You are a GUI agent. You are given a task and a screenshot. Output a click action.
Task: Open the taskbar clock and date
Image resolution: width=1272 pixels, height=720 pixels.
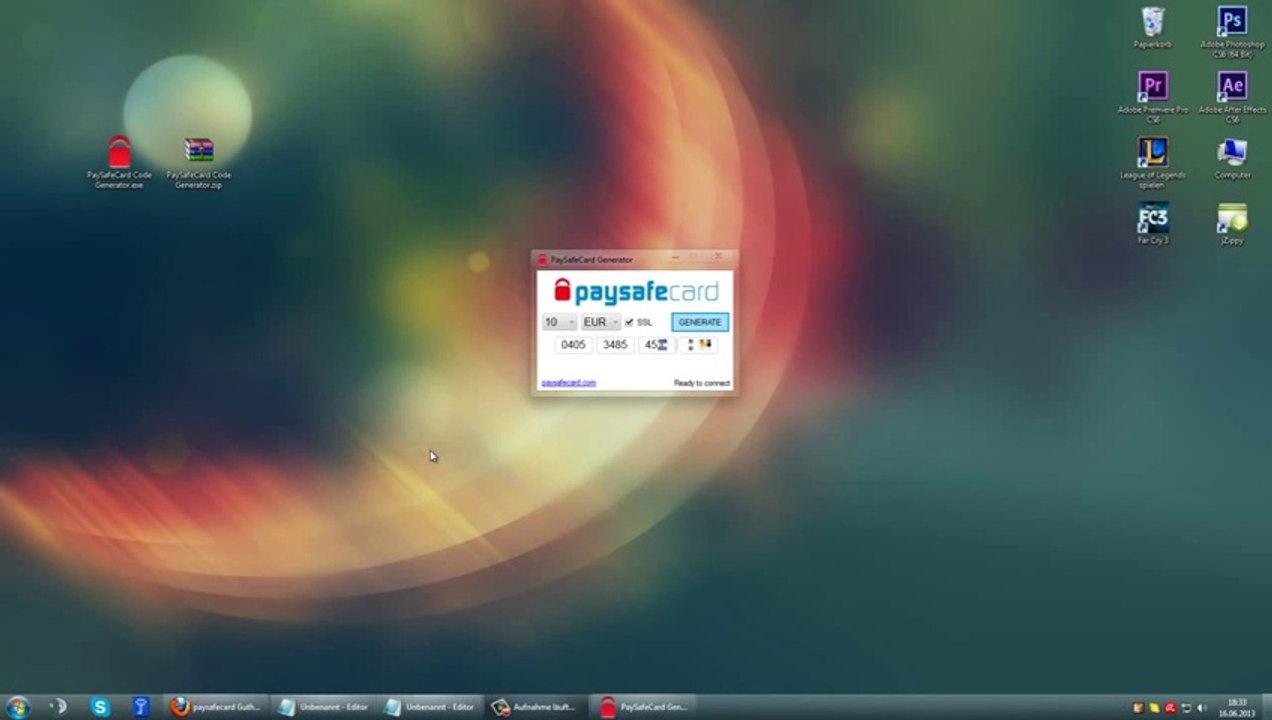tap(1237, 708)
